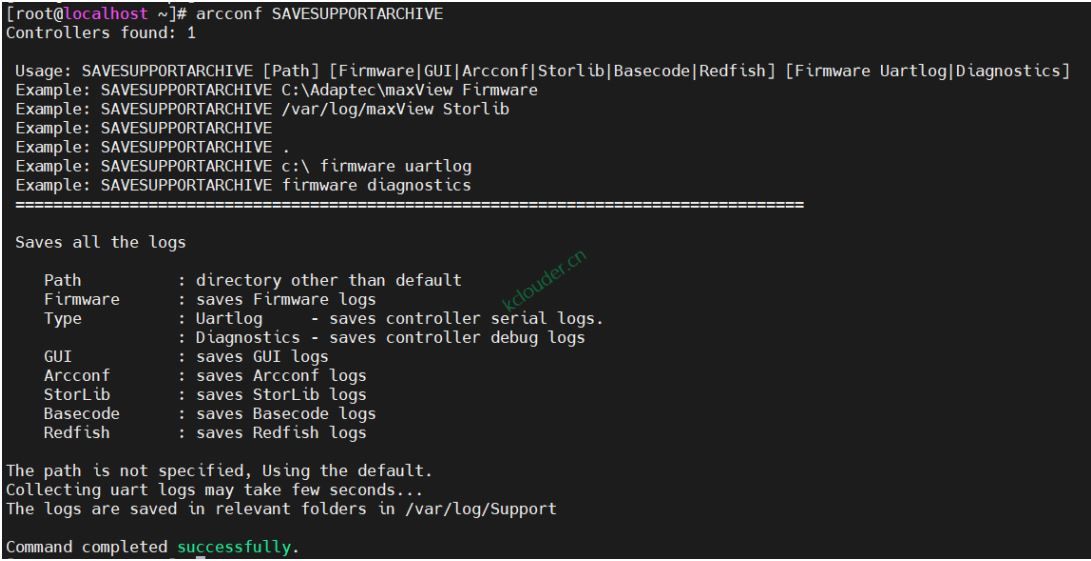Click the Diagnostics controller debug logs row
The image size is (1091, 561).
point(381,338)
